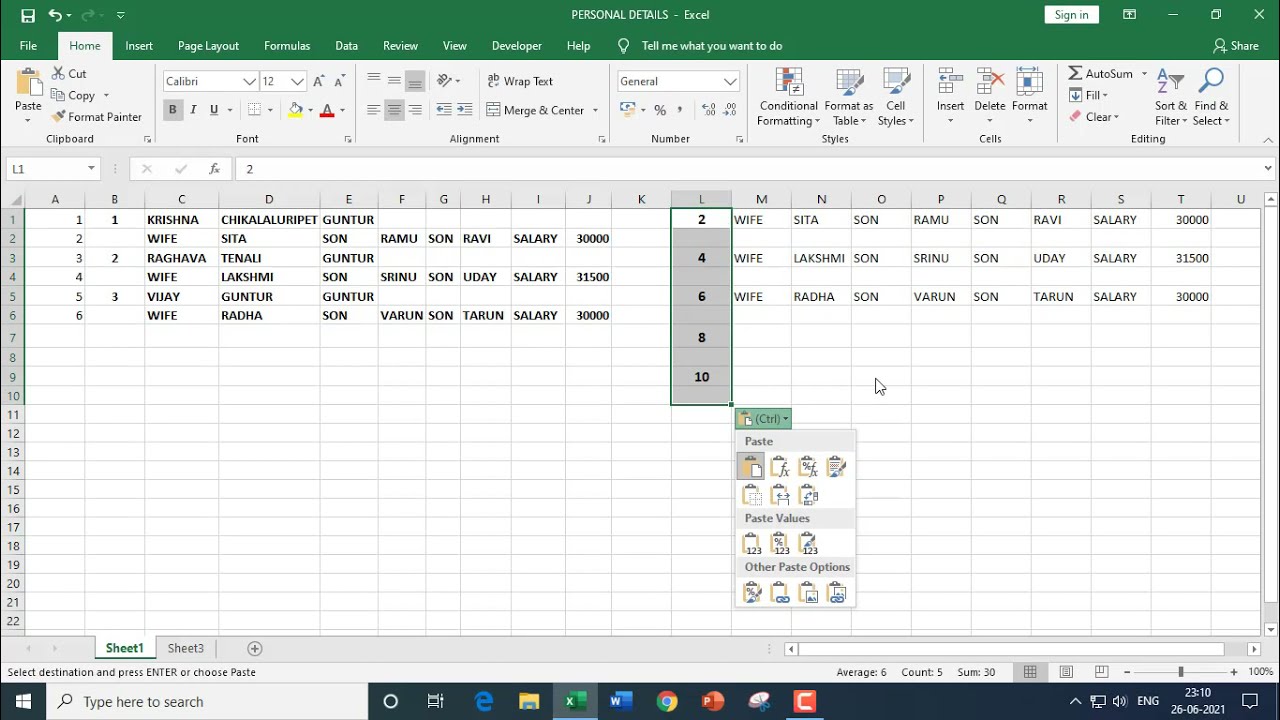This screenshot has height=720, width=1280.
Task: Expand the AutoSum dropdown arrow
Action: tap(1144, 74)
